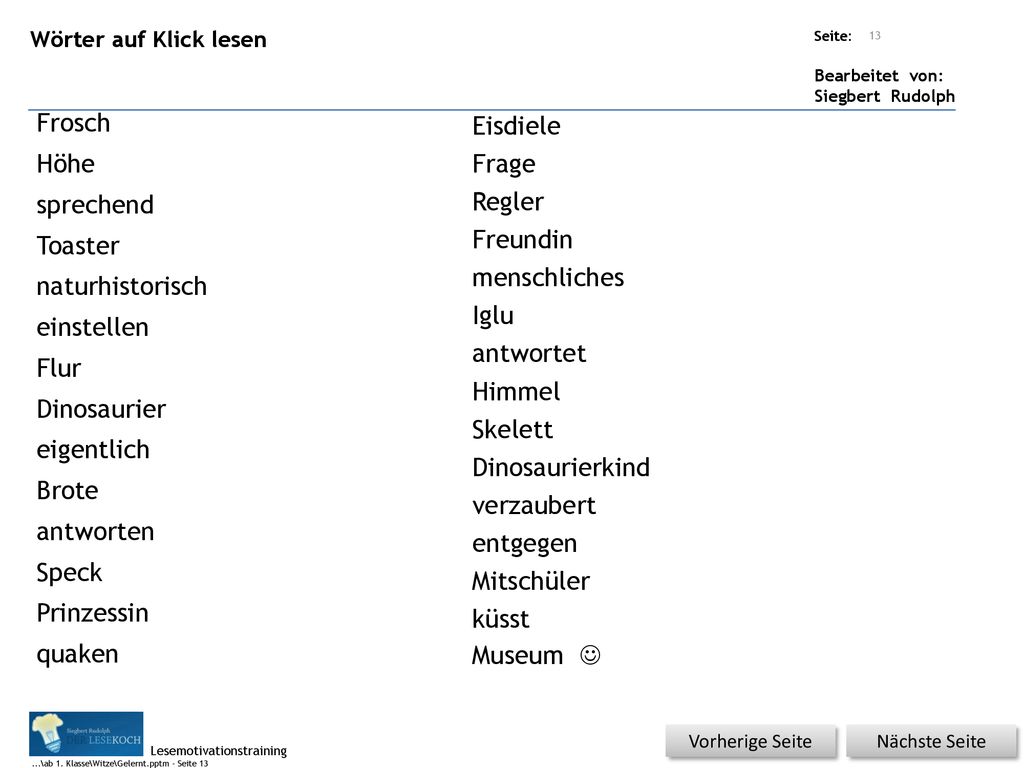Viewport: 1024px width, 768px height.
Task: Click the word naturhistorisch
Action: coord(121,287)
